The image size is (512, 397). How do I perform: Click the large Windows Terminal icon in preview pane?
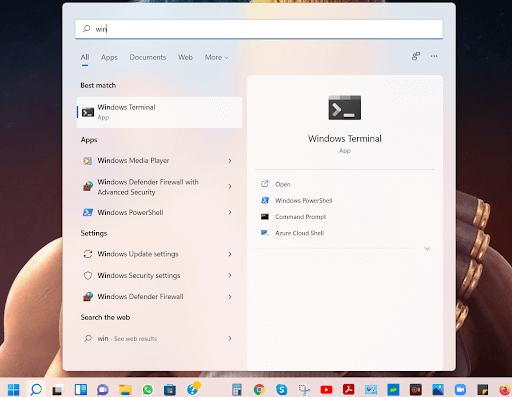(345, 107)
